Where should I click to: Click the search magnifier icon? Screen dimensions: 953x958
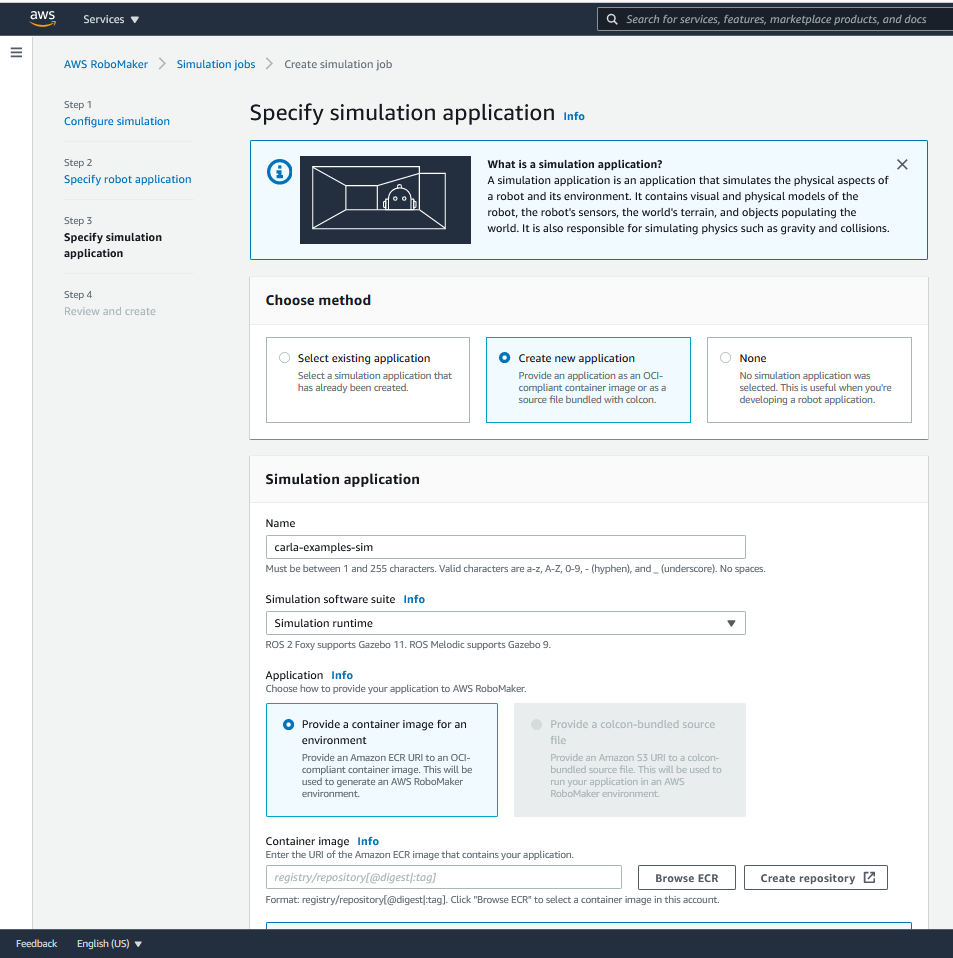[612, 20]
